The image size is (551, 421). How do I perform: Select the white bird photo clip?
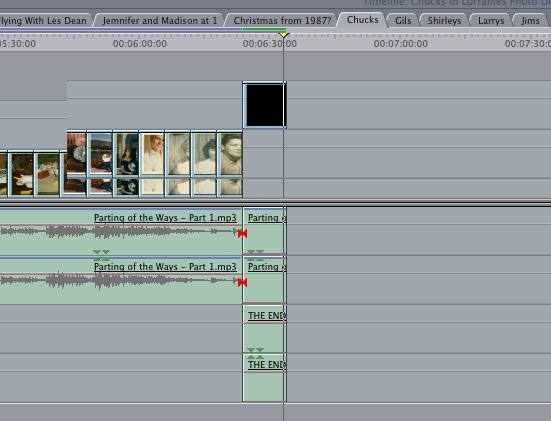point(21,174)
